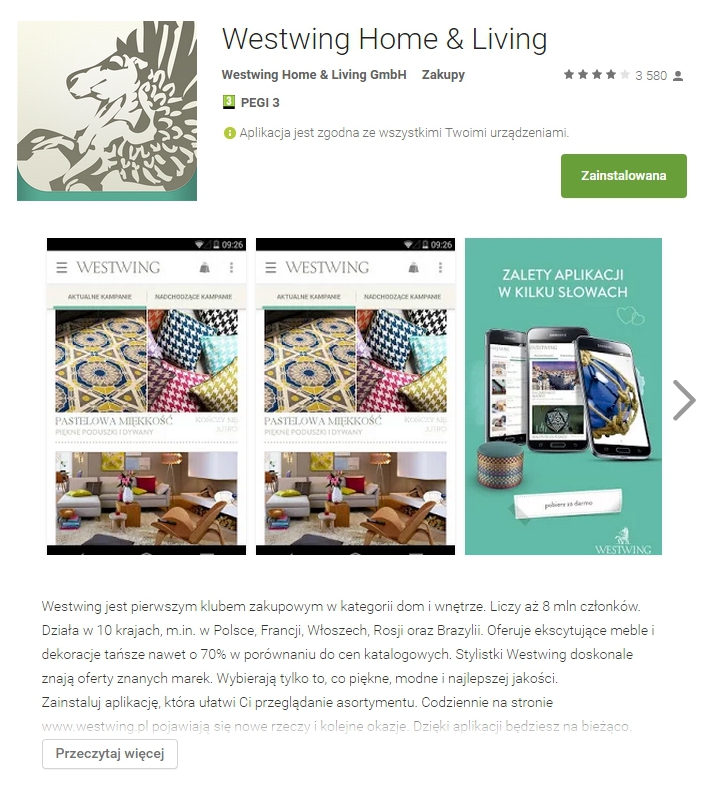Image resolution: width=702 pixels, height=796 pixels.
Task: Open the Zakupy category link
Action: [443, 75]
